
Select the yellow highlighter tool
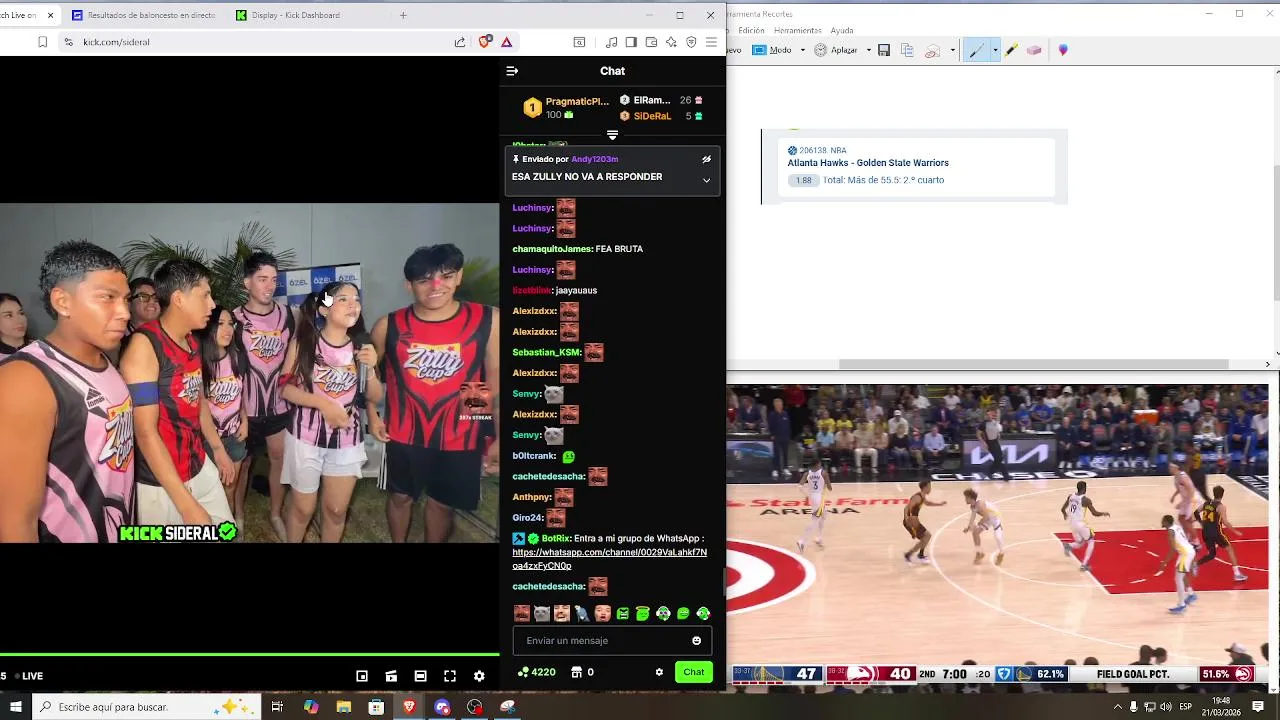point(1012,50)
